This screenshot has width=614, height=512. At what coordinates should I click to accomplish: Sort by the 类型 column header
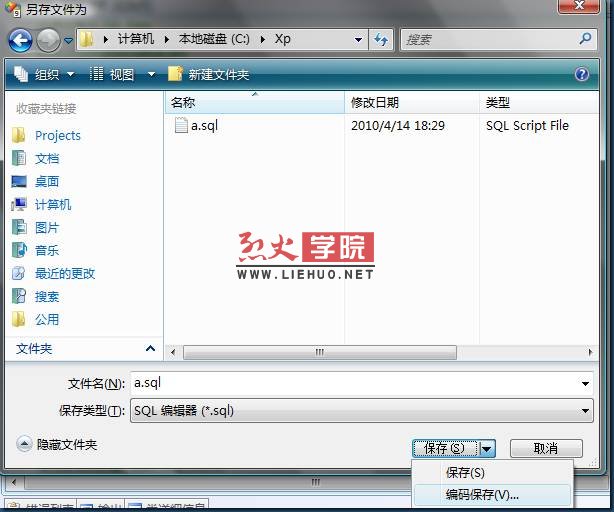coord(539,103)
